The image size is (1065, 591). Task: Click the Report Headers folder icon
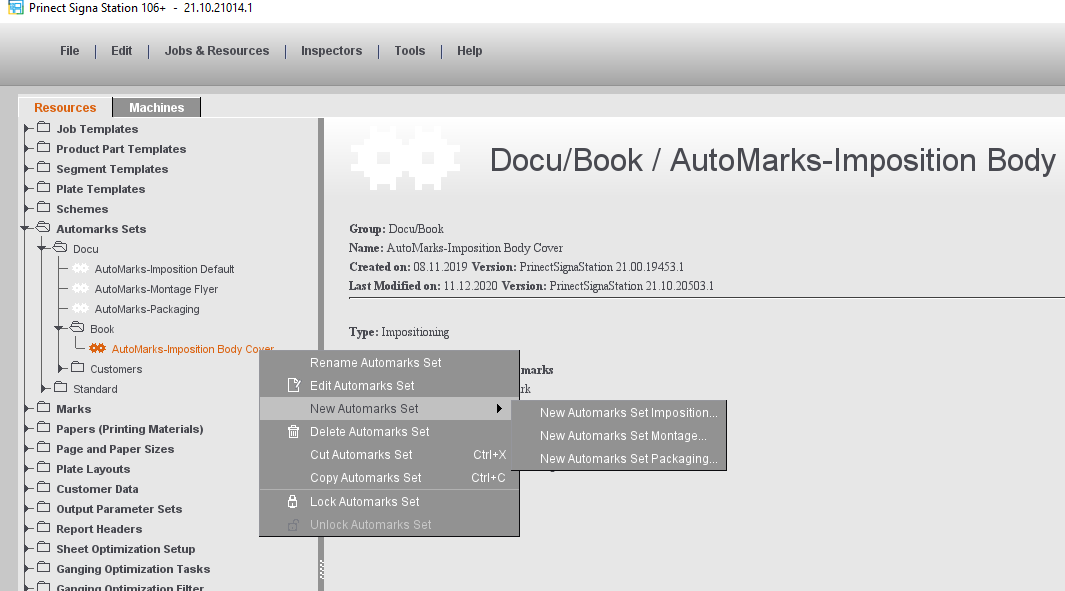point(44,528)
